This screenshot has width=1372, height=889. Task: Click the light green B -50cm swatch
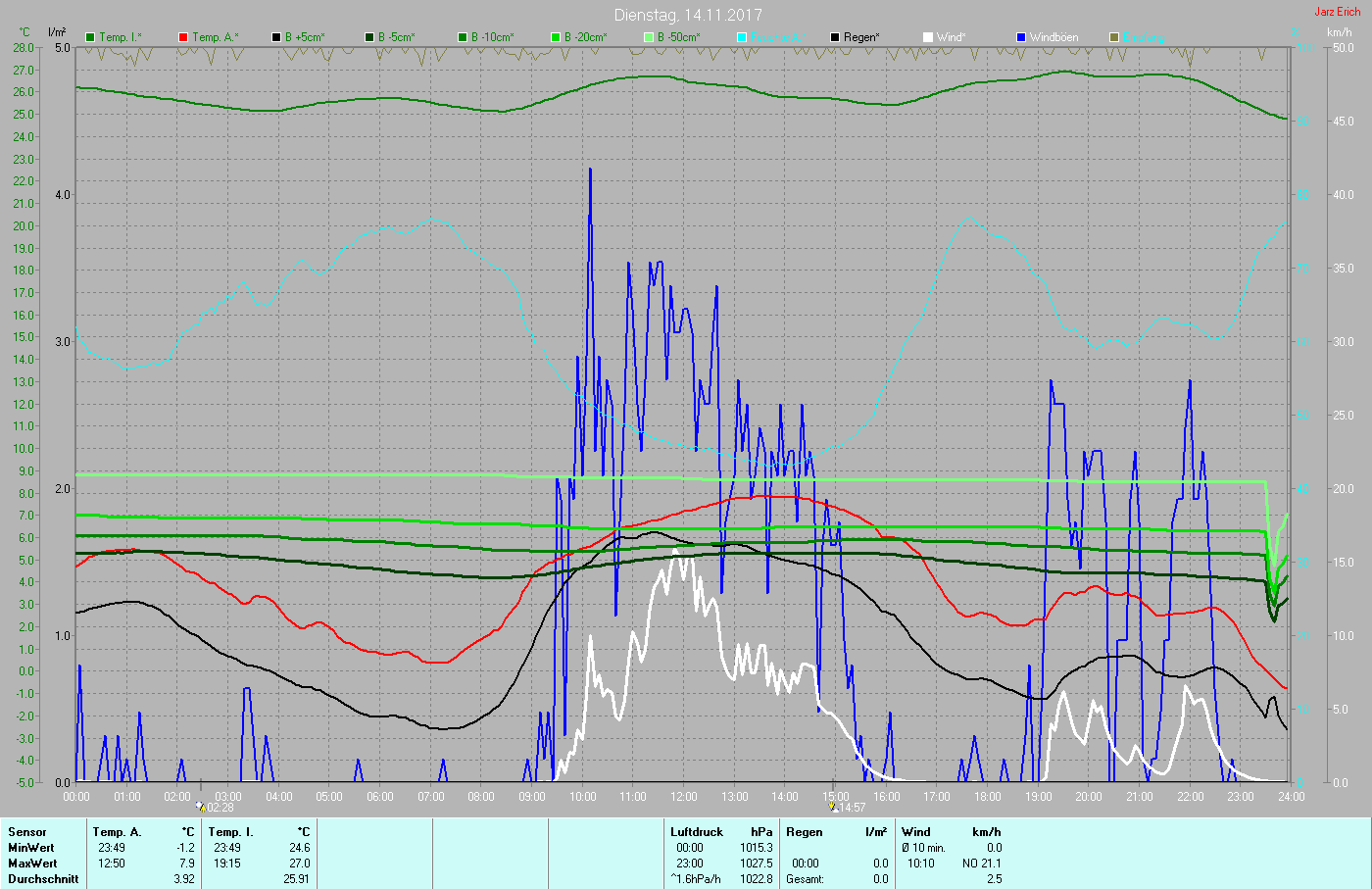click(x=649, y=37)
